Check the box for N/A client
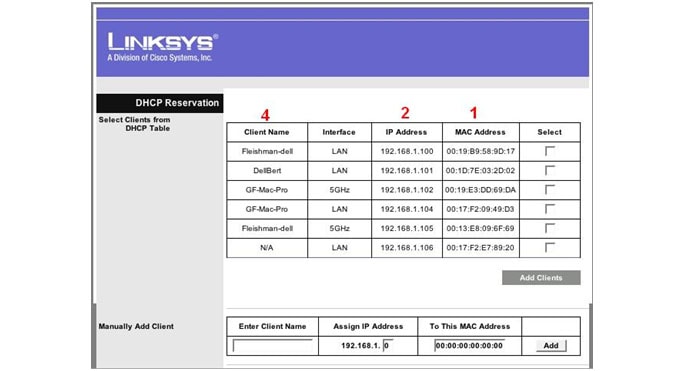Viewport: 683px width, 371px height. click(x=550, y=247)
